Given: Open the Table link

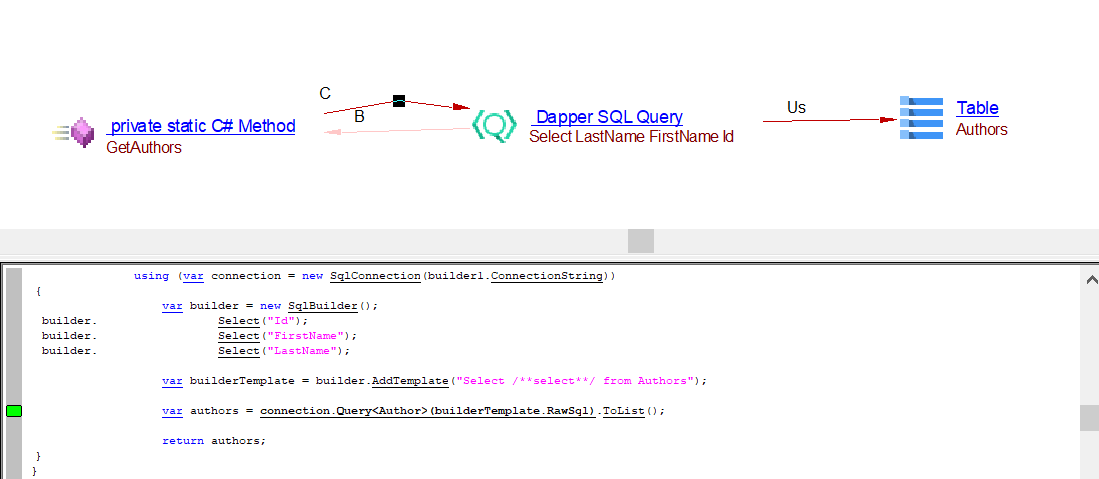Looking at the screenshot, I should click(977, 108).
